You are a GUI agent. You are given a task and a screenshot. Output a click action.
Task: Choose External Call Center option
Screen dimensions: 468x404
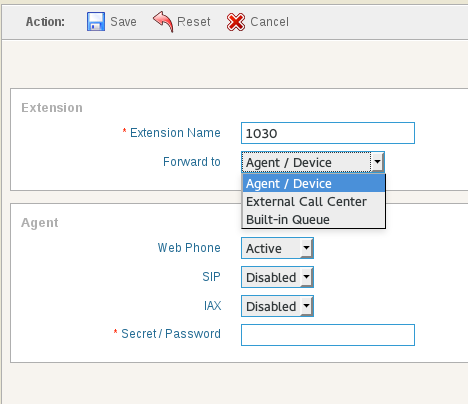coord(314,202)
